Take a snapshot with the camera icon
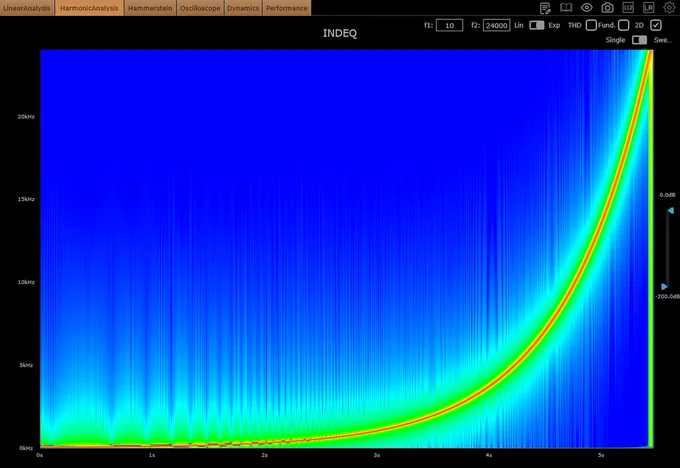This screenshot has width=680, height=468. click(x=608, y=8)
